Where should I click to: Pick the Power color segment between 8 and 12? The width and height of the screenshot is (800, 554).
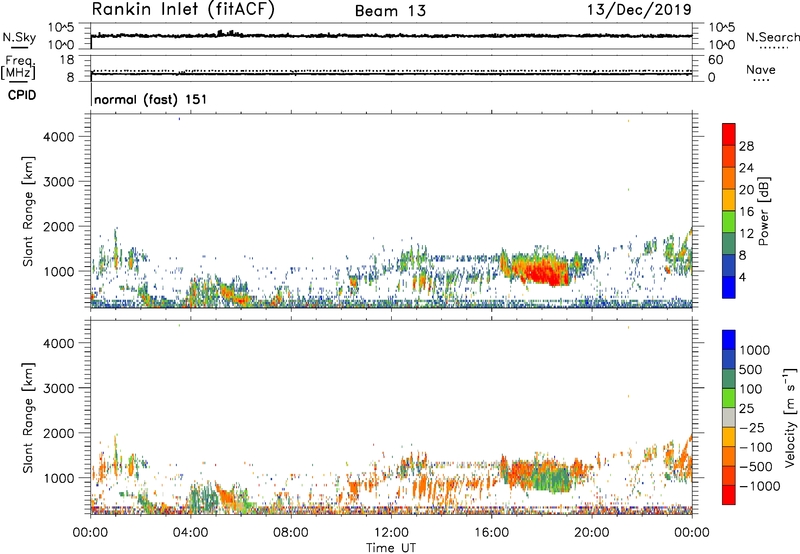point(729,244)
